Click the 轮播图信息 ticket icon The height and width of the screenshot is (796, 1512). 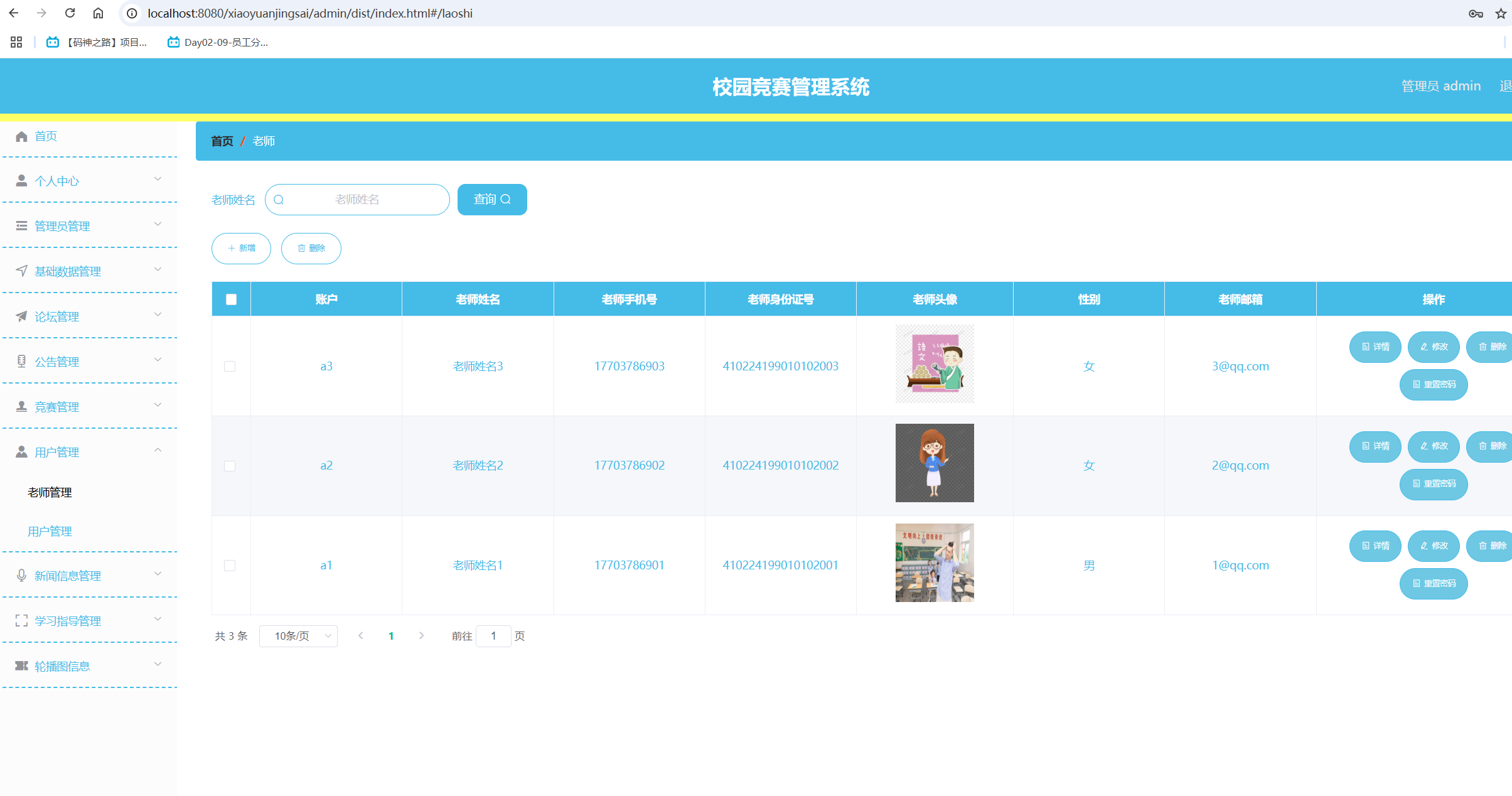(21, 665)
